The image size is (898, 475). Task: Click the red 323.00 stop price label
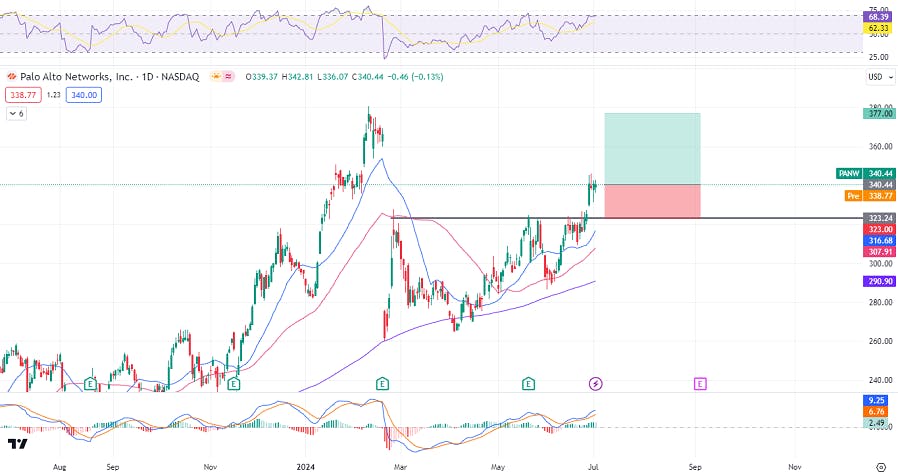pyautogui.click(x=879, y=229)
